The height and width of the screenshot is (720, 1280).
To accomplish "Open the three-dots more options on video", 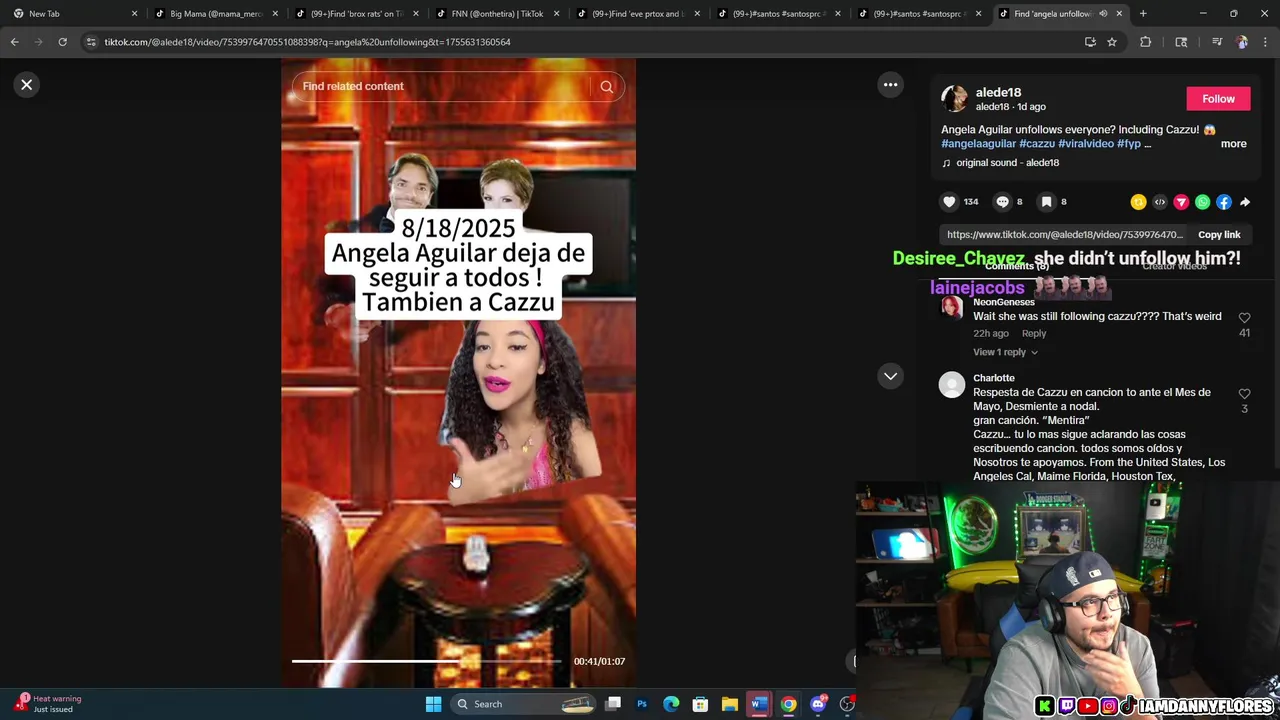I will pyautogui.click(x=890, y=85).
